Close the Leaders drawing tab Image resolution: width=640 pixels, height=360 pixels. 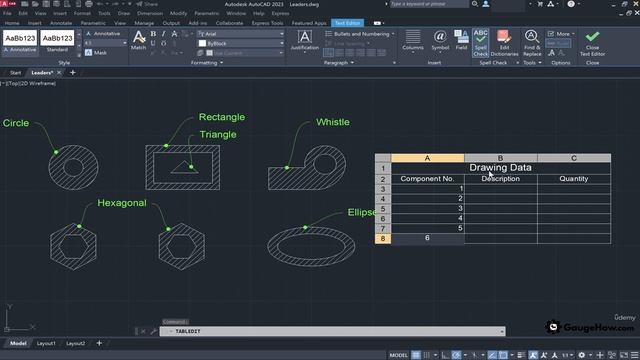click(59, 73)
